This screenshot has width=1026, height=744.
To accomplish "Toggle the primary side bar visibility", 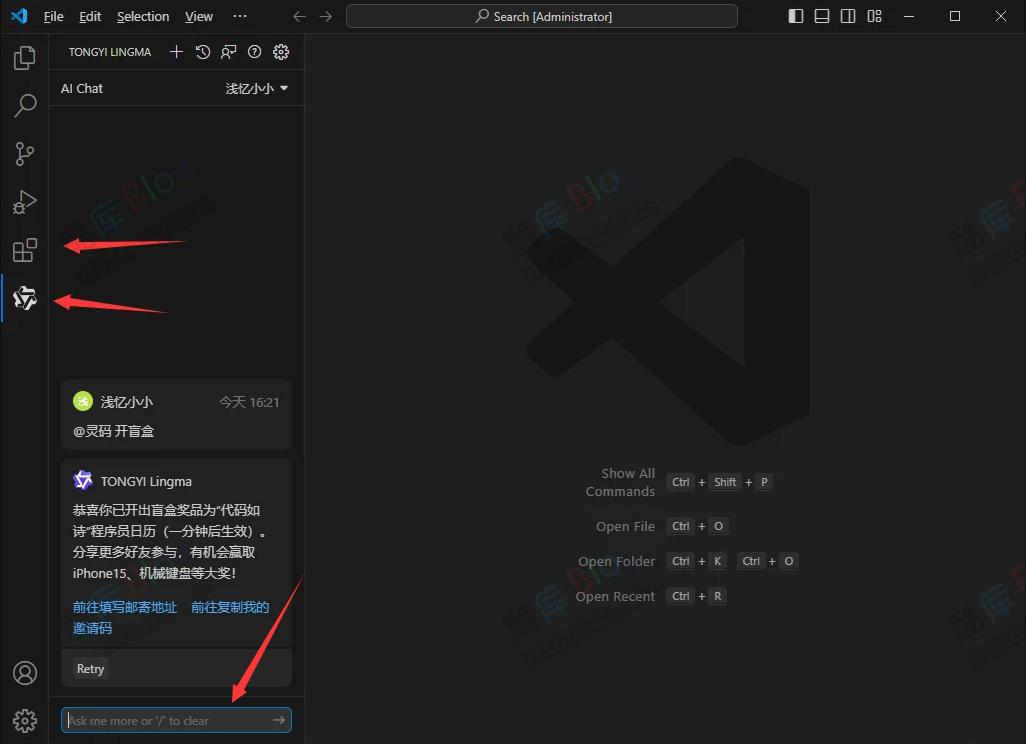I will 796,16.
